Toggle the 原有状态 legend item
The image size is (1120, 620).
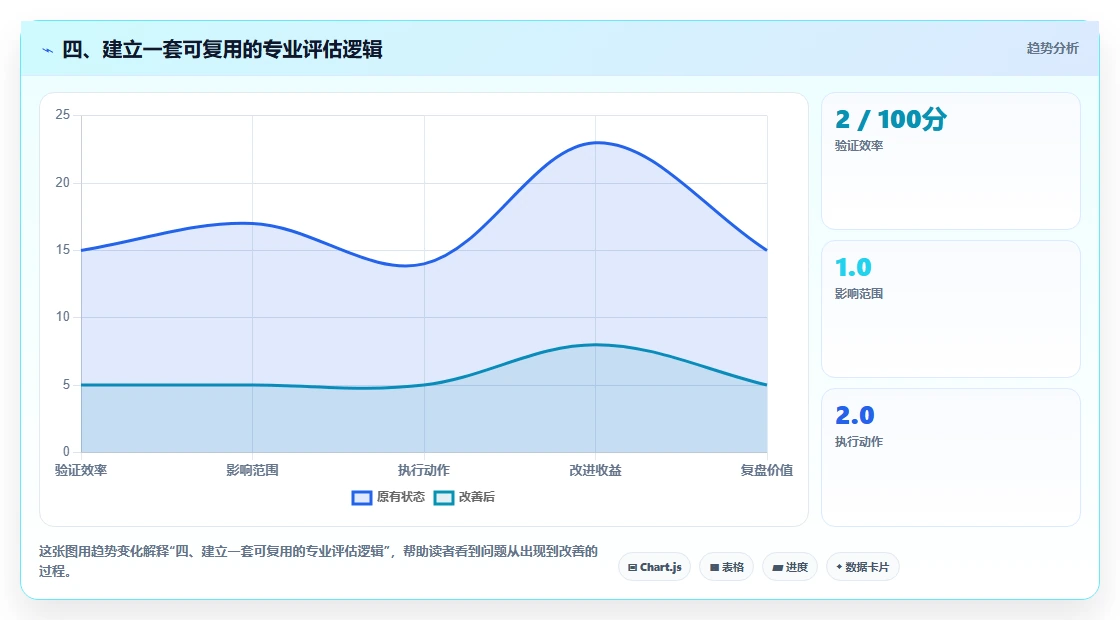pos(388,497)
